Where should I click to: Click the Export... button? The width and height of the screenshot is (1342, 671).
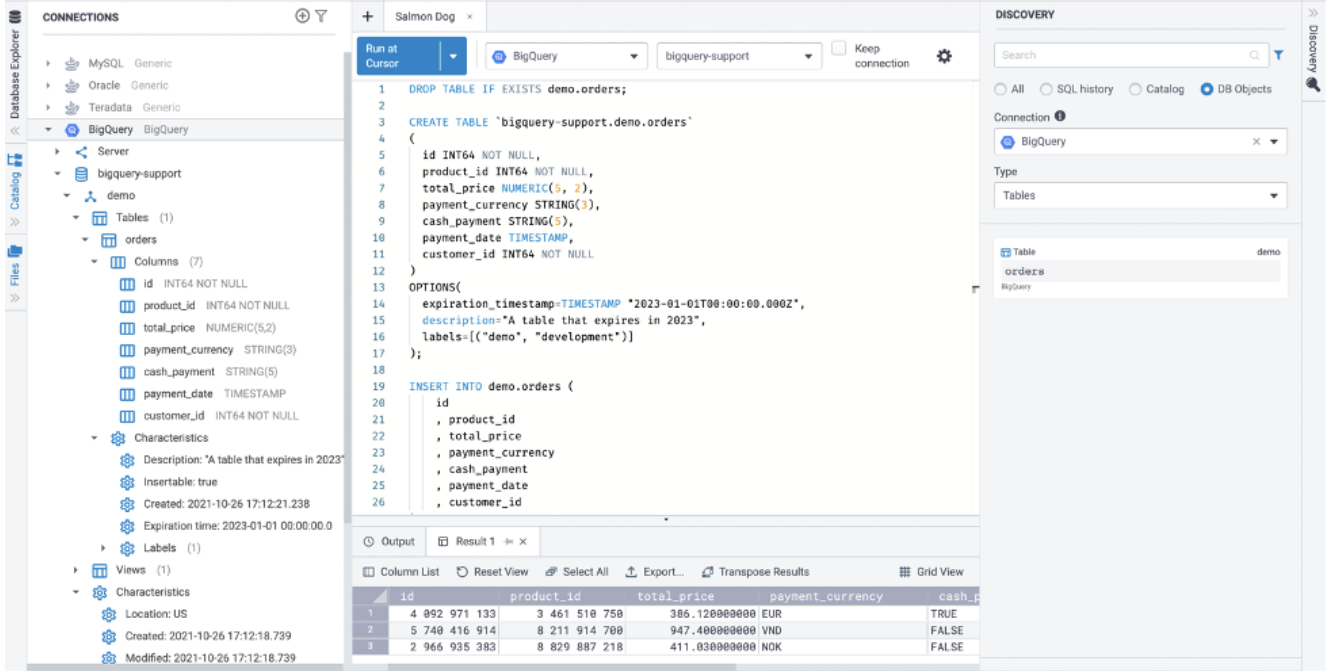pos(654,572)
